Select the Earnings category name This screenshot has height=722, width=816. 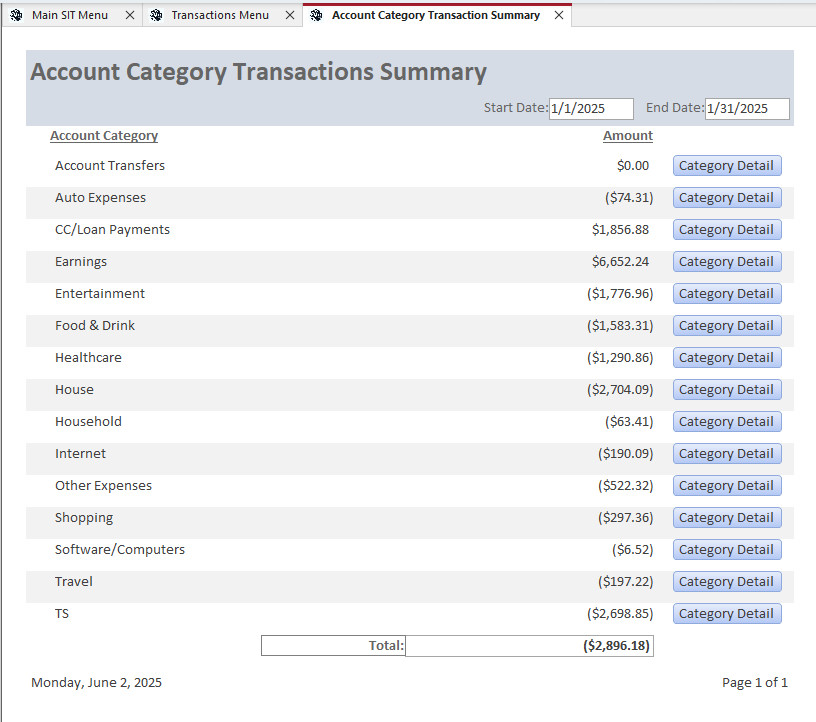coord(81,261)
